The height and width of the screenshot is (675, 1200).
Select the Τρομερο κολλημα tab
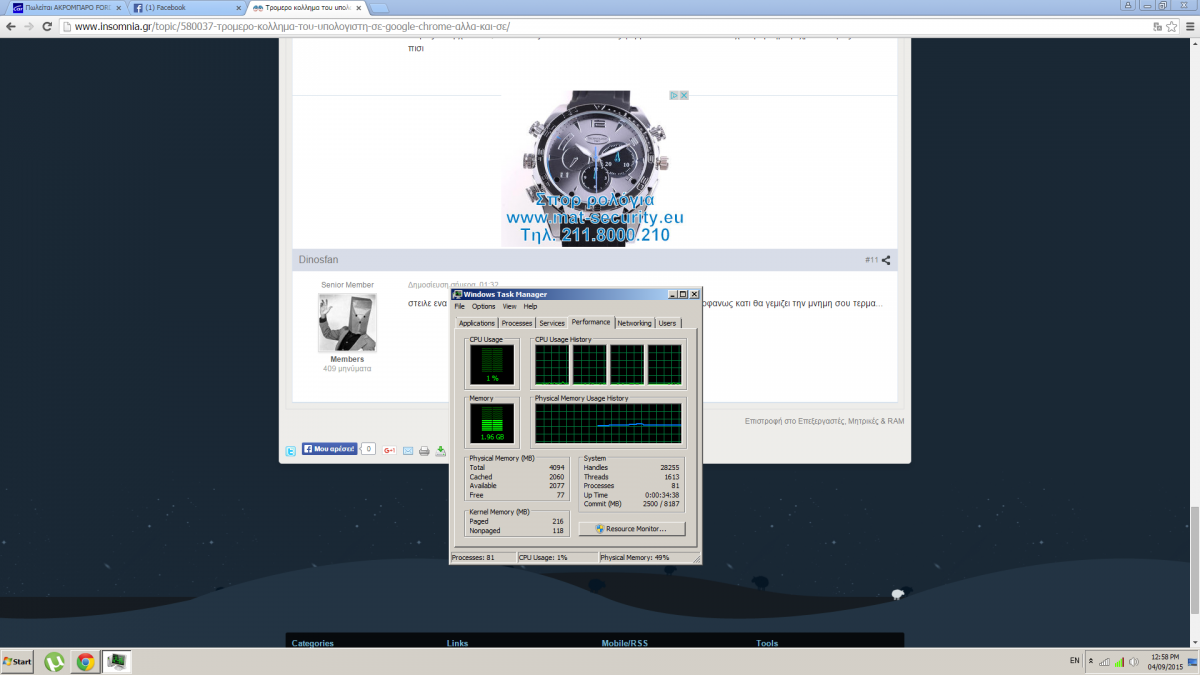click(x=307, y=7)
